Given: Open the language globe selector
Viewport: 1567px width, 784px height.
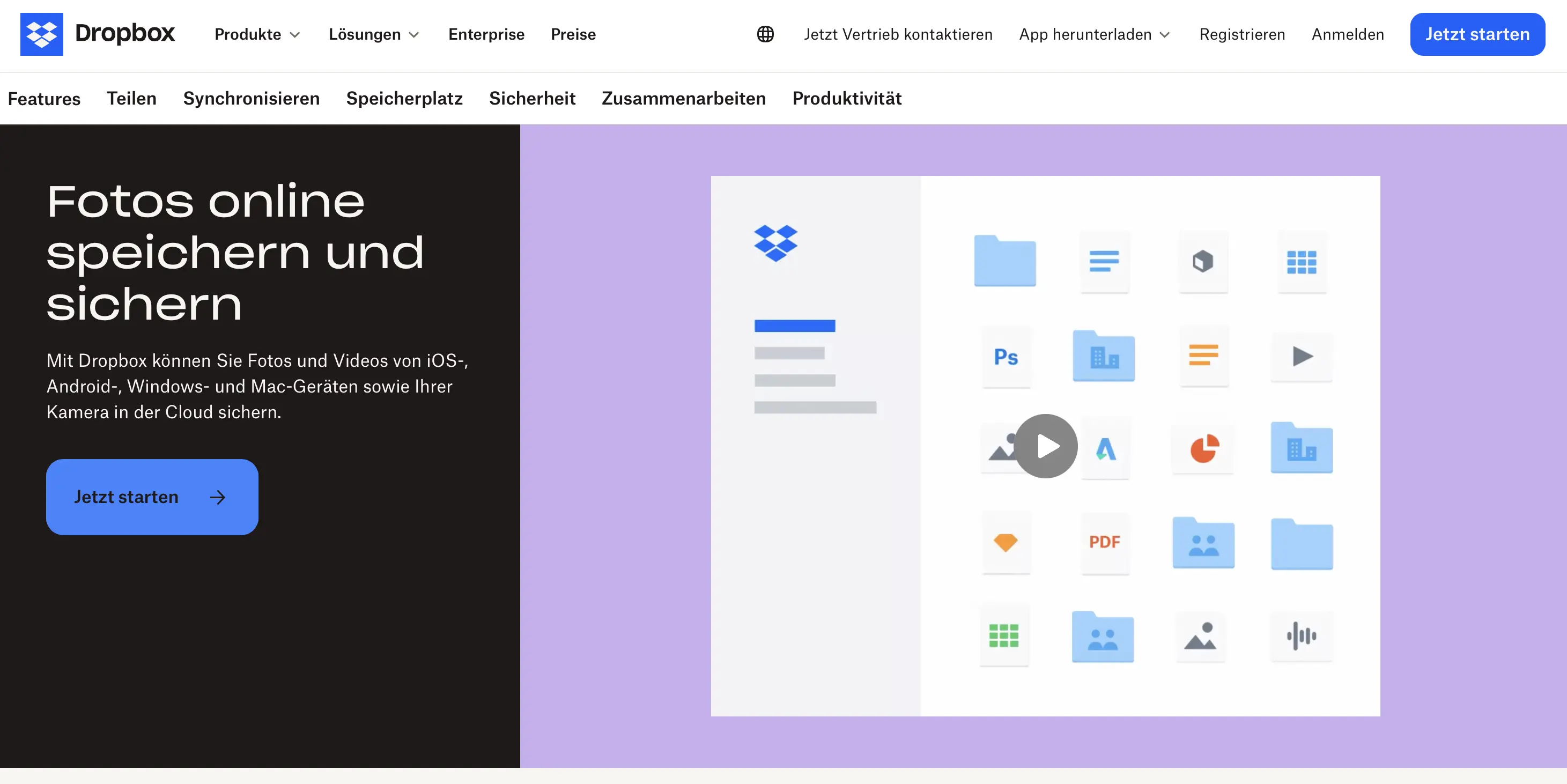Looking at the screenshot, I should point(765,34).
